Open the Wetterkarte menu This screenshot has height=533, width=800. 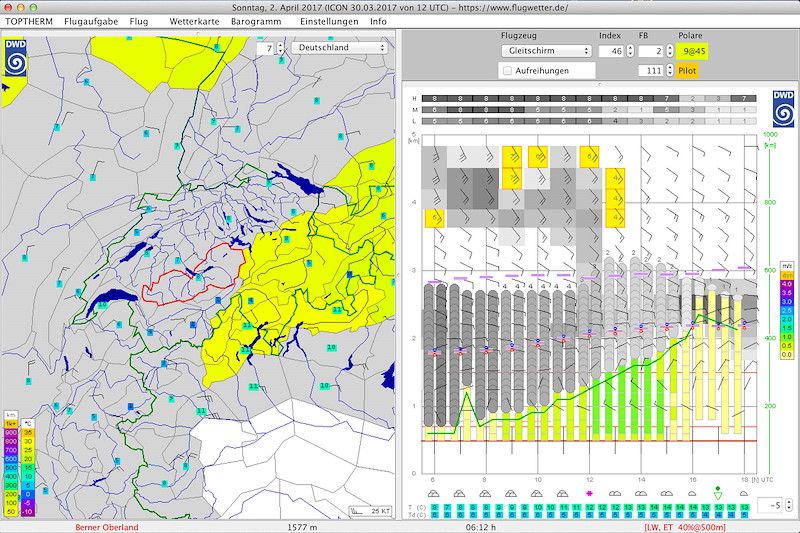click(194, 21)
